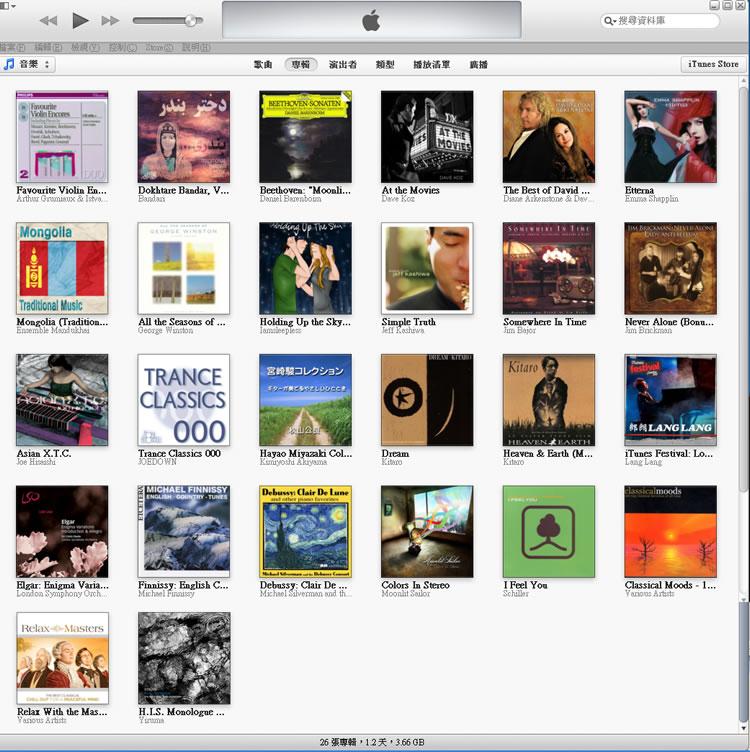Click the artist name Dave Koz
Viewport: 750px width, 752px height.
click(398, 199)
